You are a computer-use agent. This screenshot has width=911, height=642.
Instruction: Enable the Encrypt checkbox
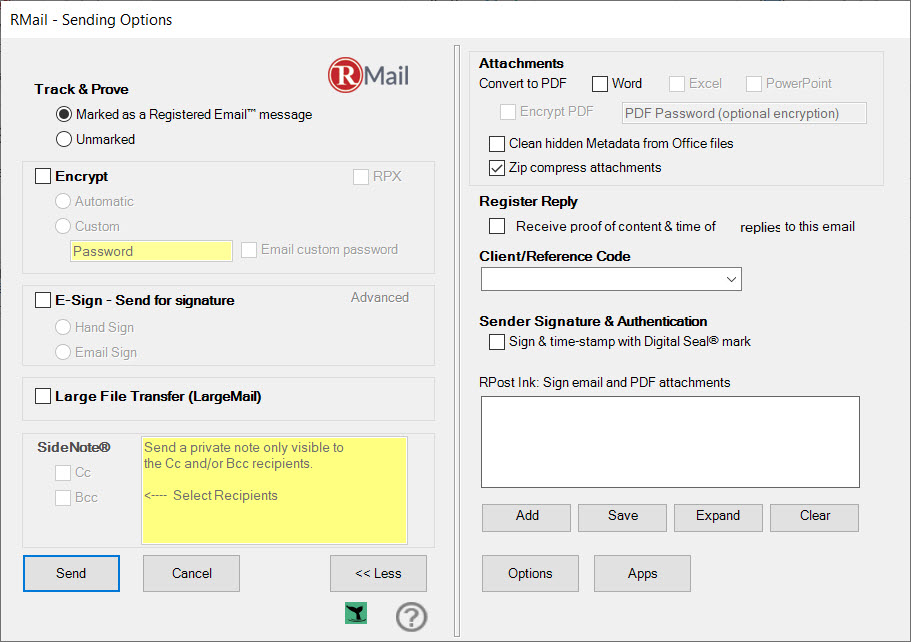[43, 176]
